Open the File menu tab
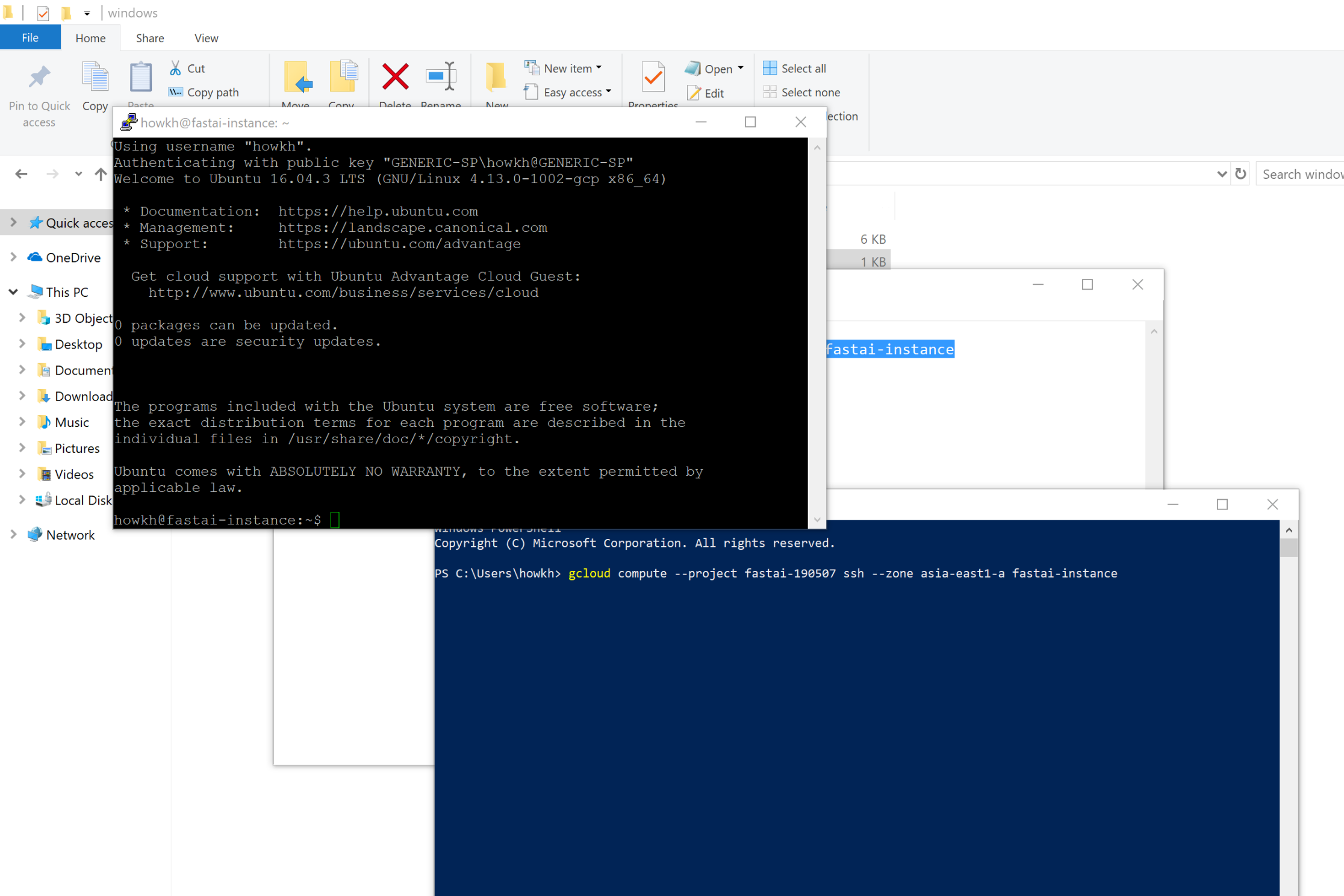The height and width of the screenshot is (896, 1344). click(x=30, y=38)
